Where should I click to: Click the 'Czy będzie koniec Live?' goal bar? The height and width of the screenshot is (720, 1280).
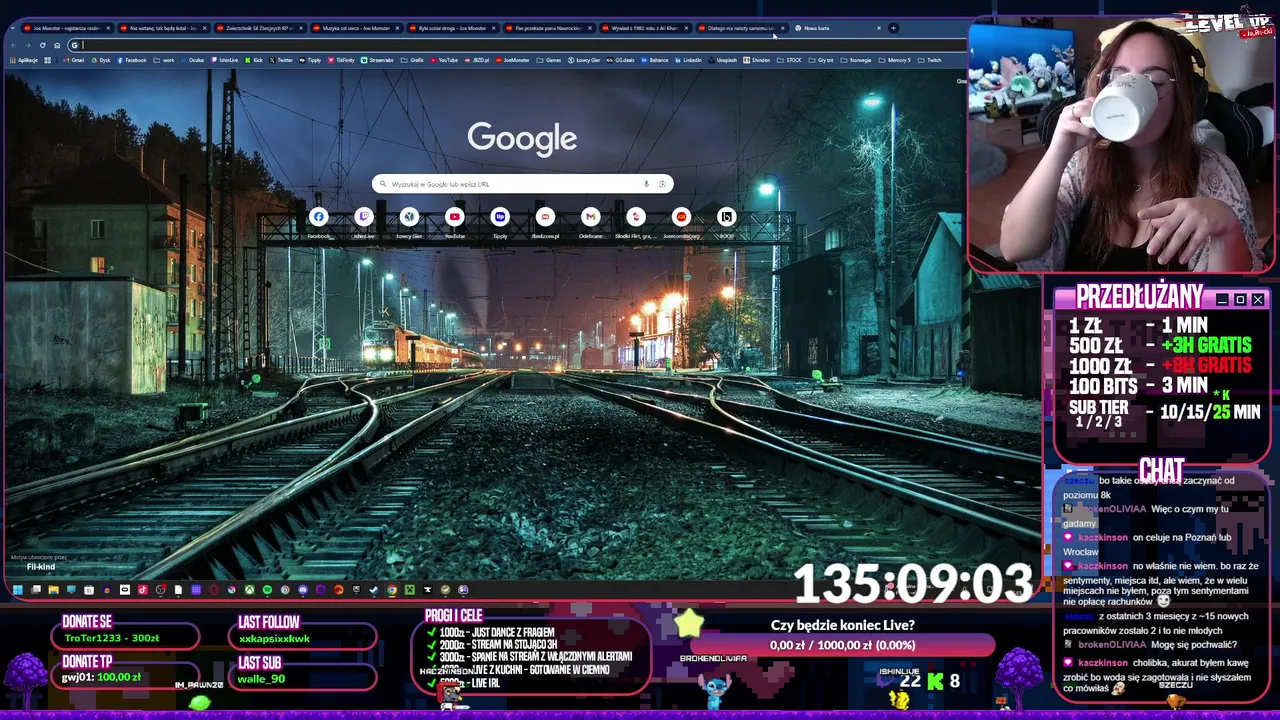842,645
